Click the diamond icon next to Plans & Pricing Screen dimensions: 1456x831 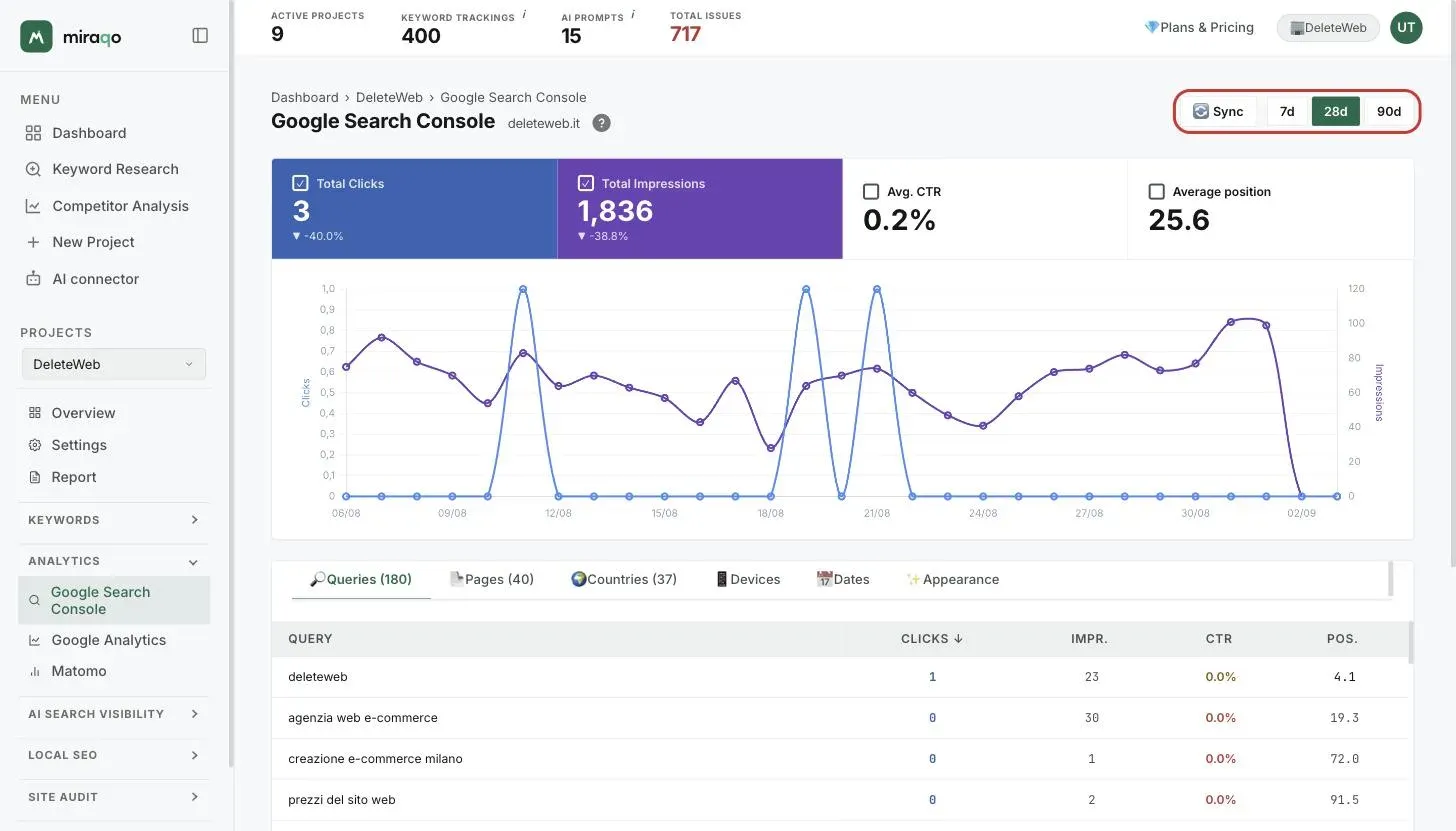pyautogui.click(x=1151, y=27)
